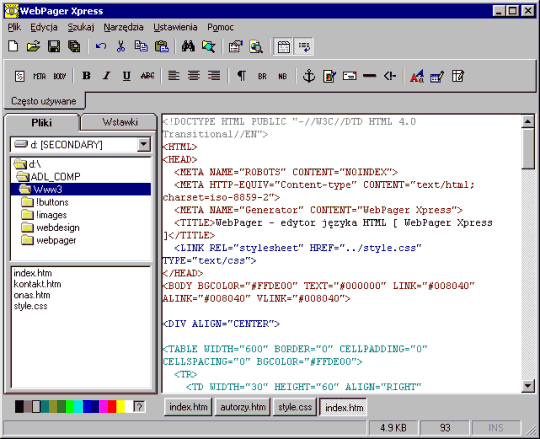Open the webdesign folder
This screenshot has height=439, width=540.
51,228
